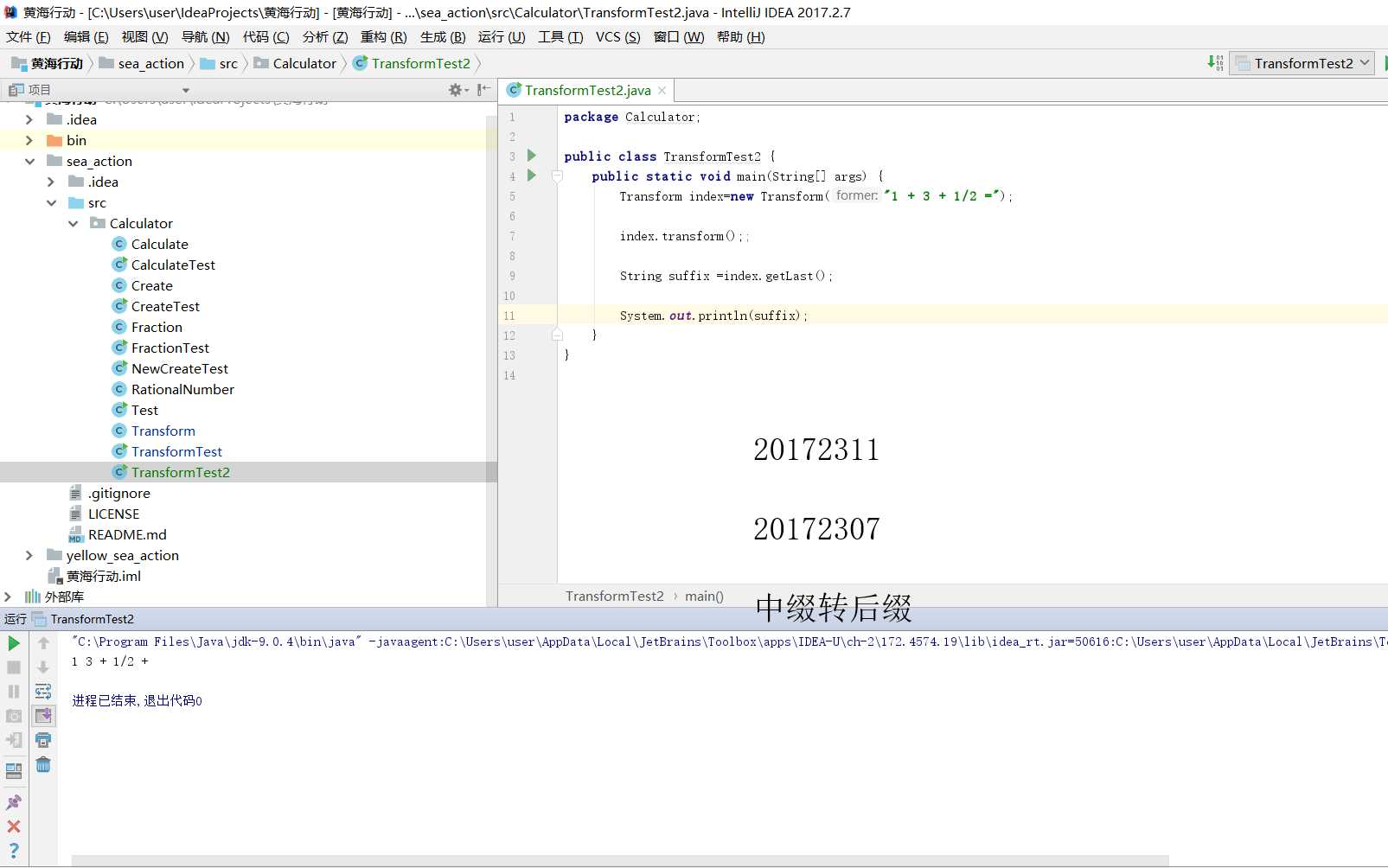Expand the yellow_sea_action folder
Image resolution: width=1388 pixels, height=868 pixels.
[x=29, y=555]
